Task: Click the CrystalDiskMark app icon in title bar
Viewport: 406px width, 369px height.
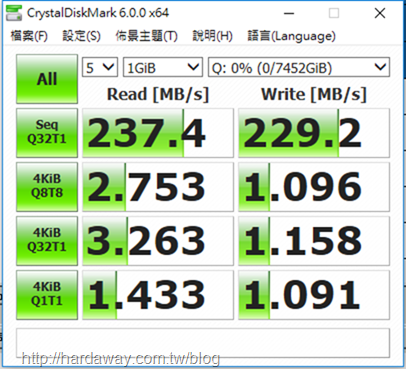Action: pyautogui.click(x=14, y=13)
